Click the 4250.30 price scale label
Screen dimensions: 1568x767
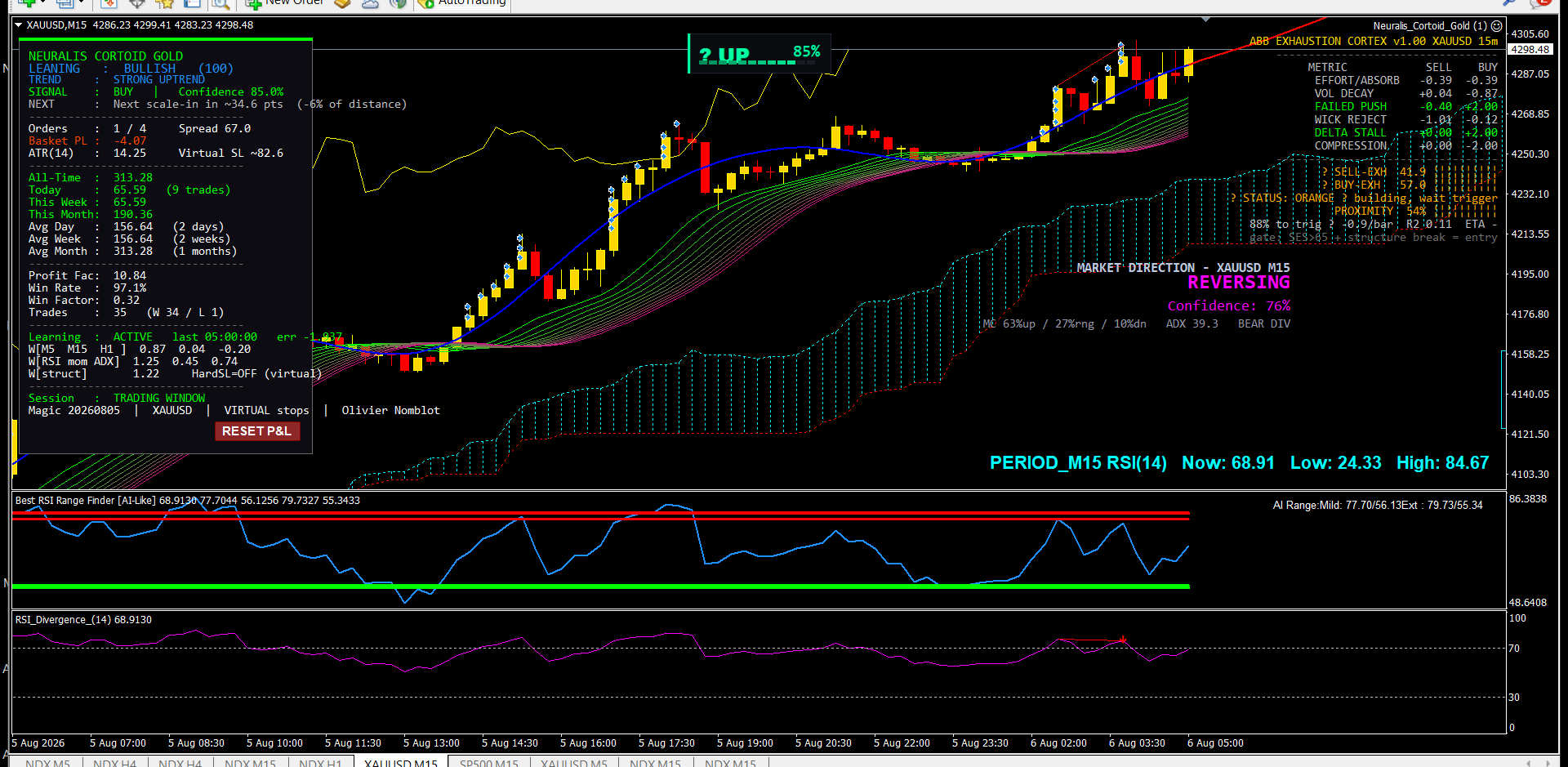pyautogui.click(x=1530, y=154)
